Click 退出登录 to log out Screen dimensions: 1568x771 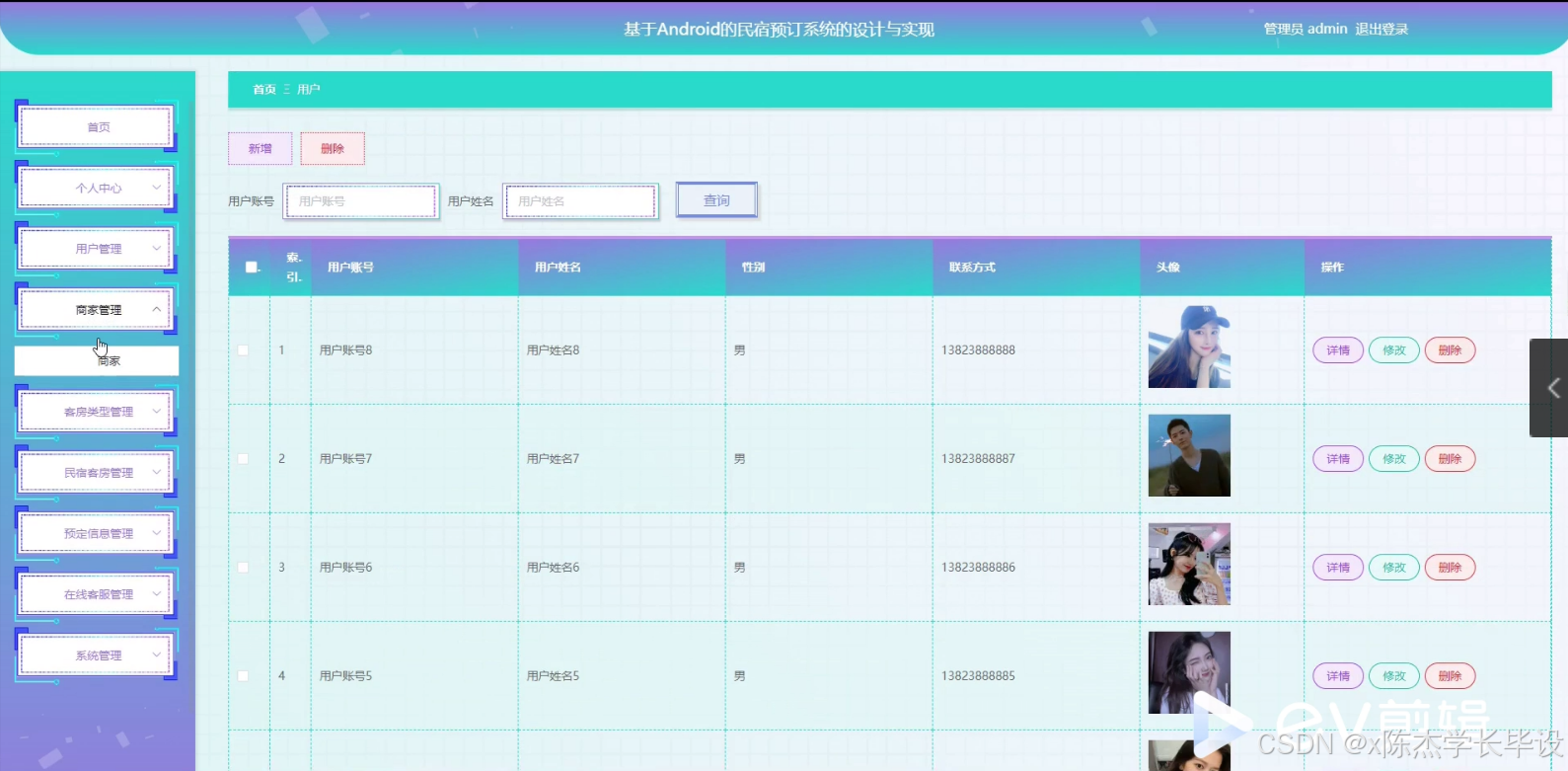click(x=1381, y=30)
